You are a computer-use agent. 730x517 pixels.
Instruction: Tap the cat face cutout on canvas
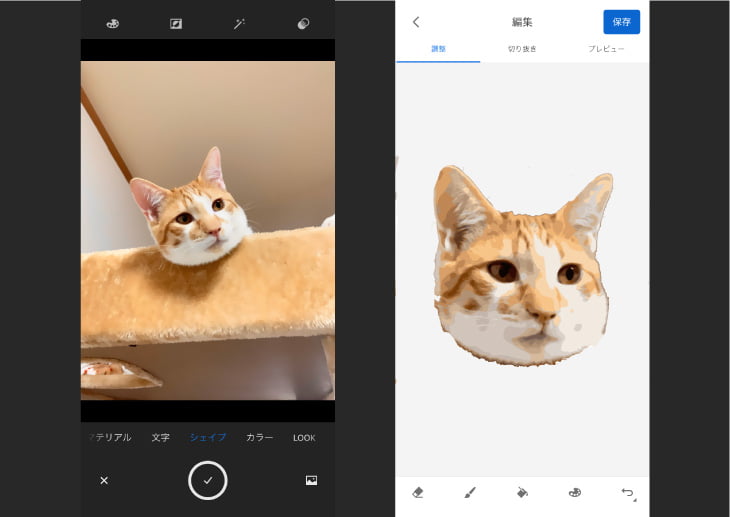click(522, 265)
